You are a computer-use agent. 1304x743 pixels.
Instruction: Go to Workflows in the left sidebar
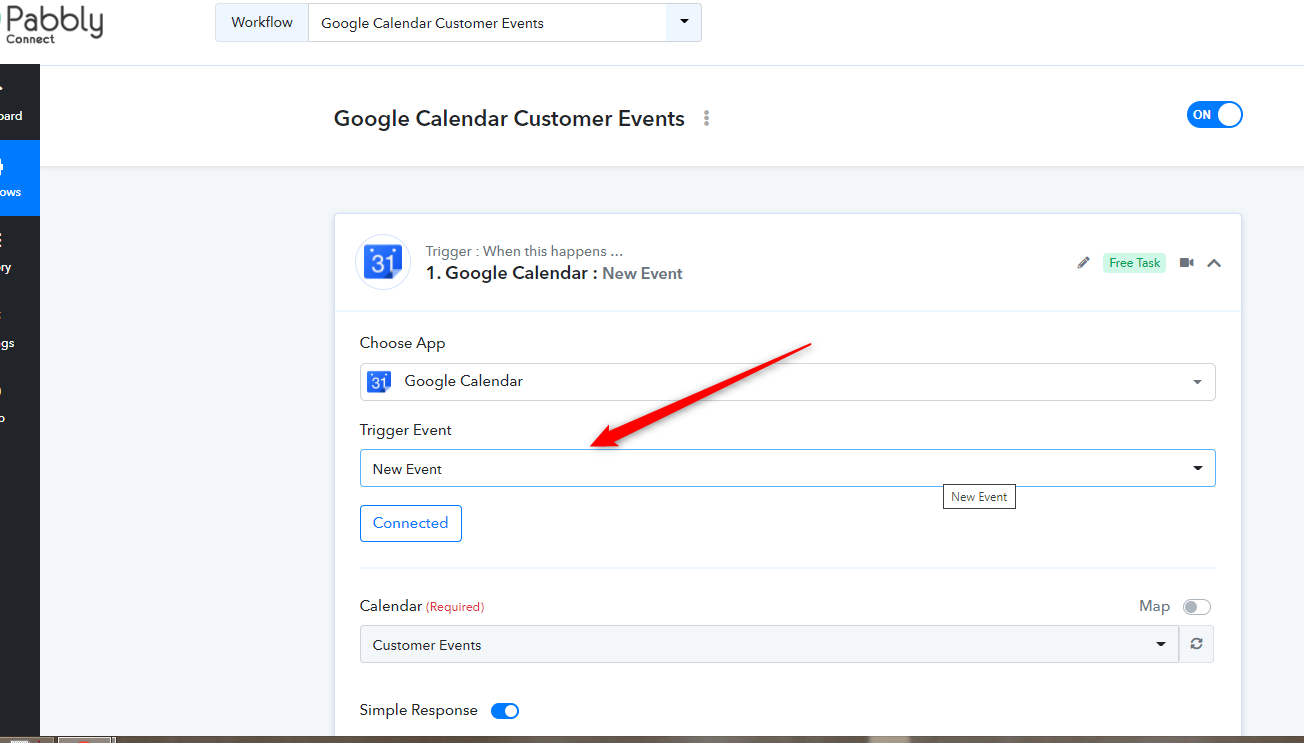click(19, 178)
